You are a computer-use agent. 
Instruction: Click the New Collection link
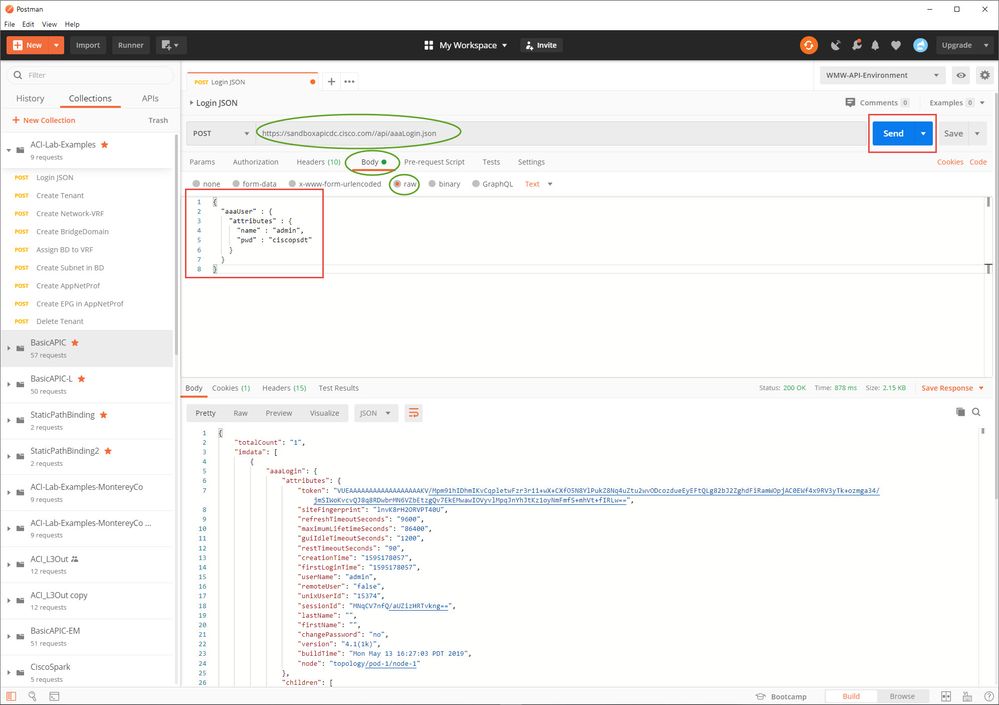tap(43, 120)
